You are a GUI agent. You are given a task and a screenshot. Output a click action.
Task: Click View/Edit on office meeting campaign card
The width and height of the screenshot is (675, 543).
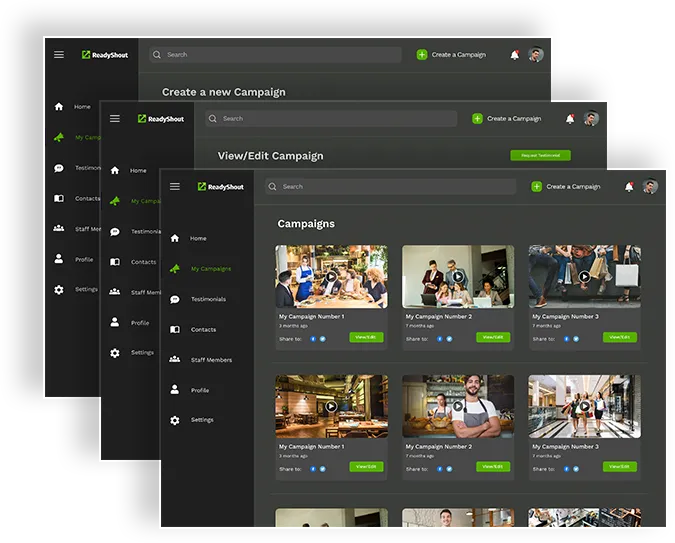point(493,337)
